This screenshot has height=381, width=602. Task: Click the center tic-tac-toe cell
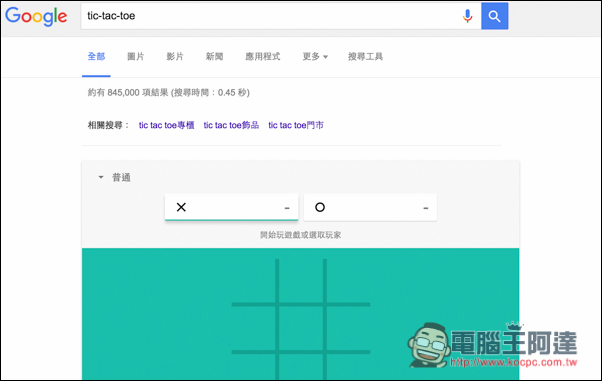(x=301, y=328)
